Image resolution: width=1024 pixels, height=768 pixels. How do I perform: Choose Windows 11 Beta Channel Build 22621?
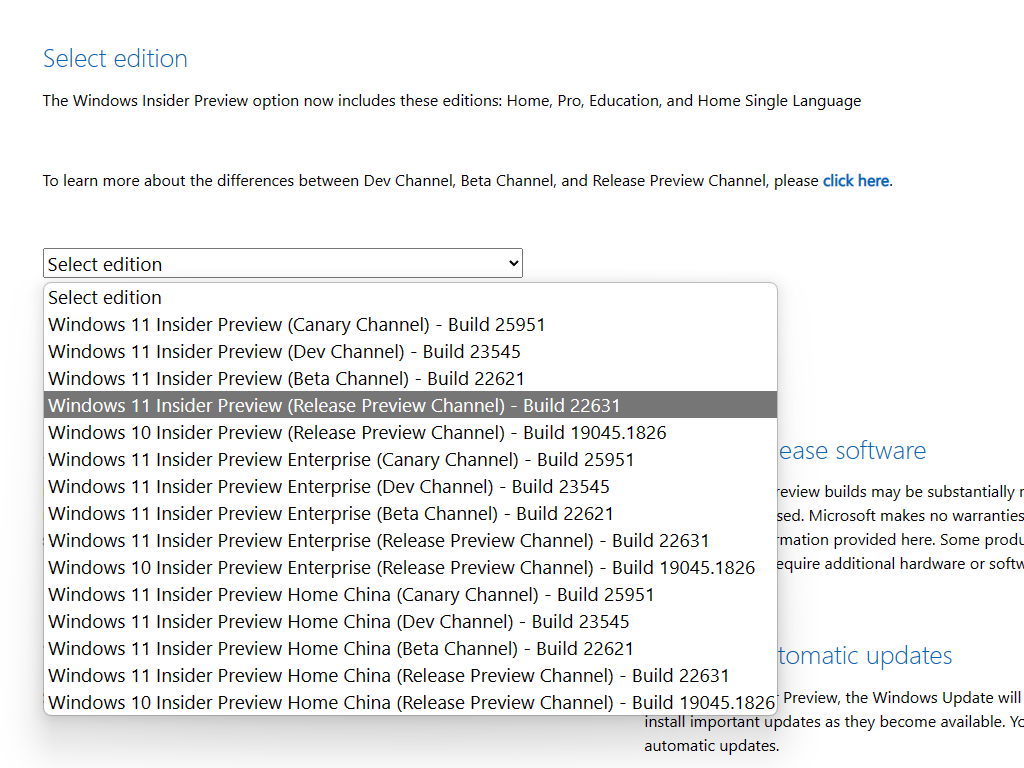click(286, 378)
